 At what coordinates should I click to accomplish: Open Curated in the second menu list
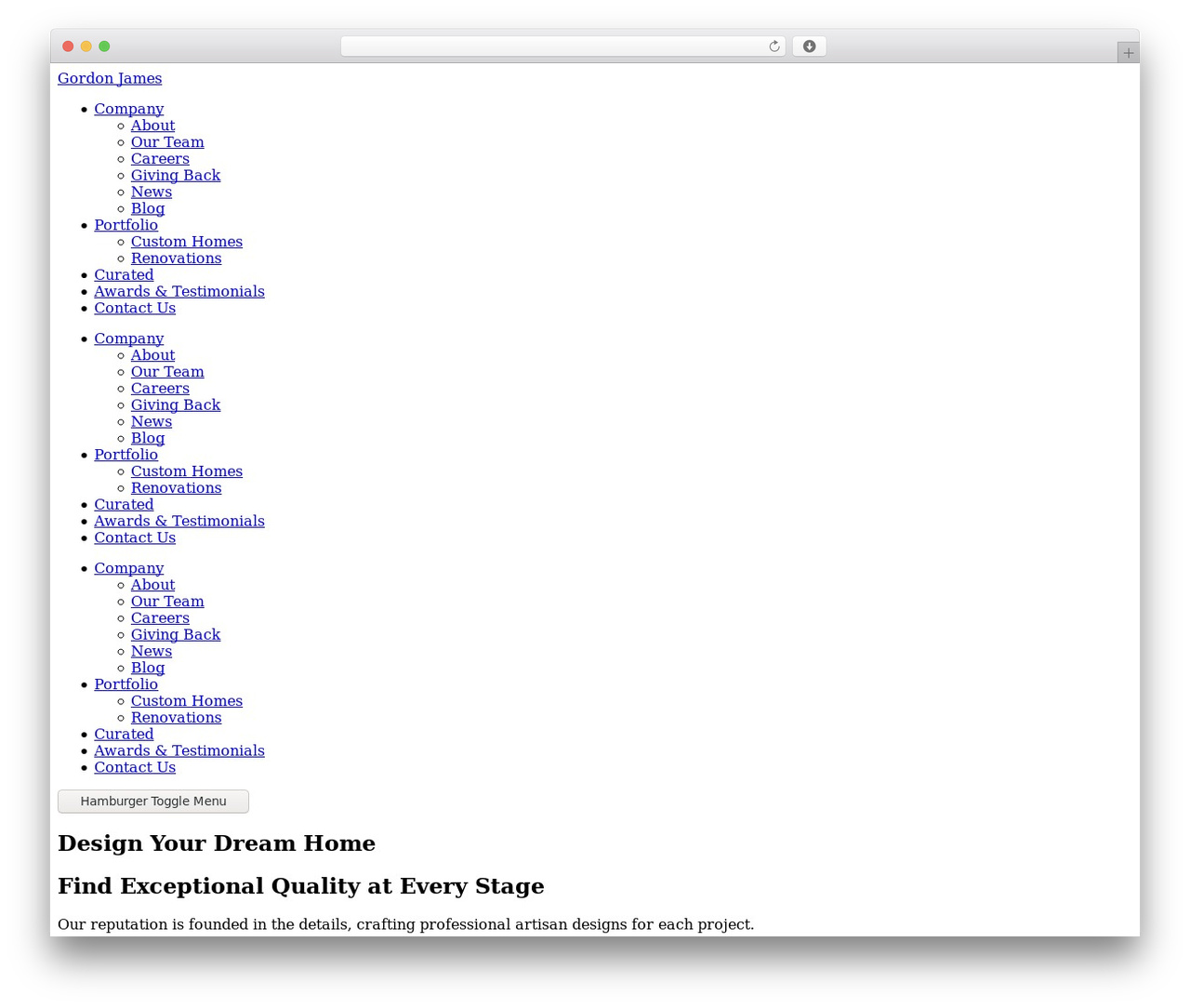(124, 505)
